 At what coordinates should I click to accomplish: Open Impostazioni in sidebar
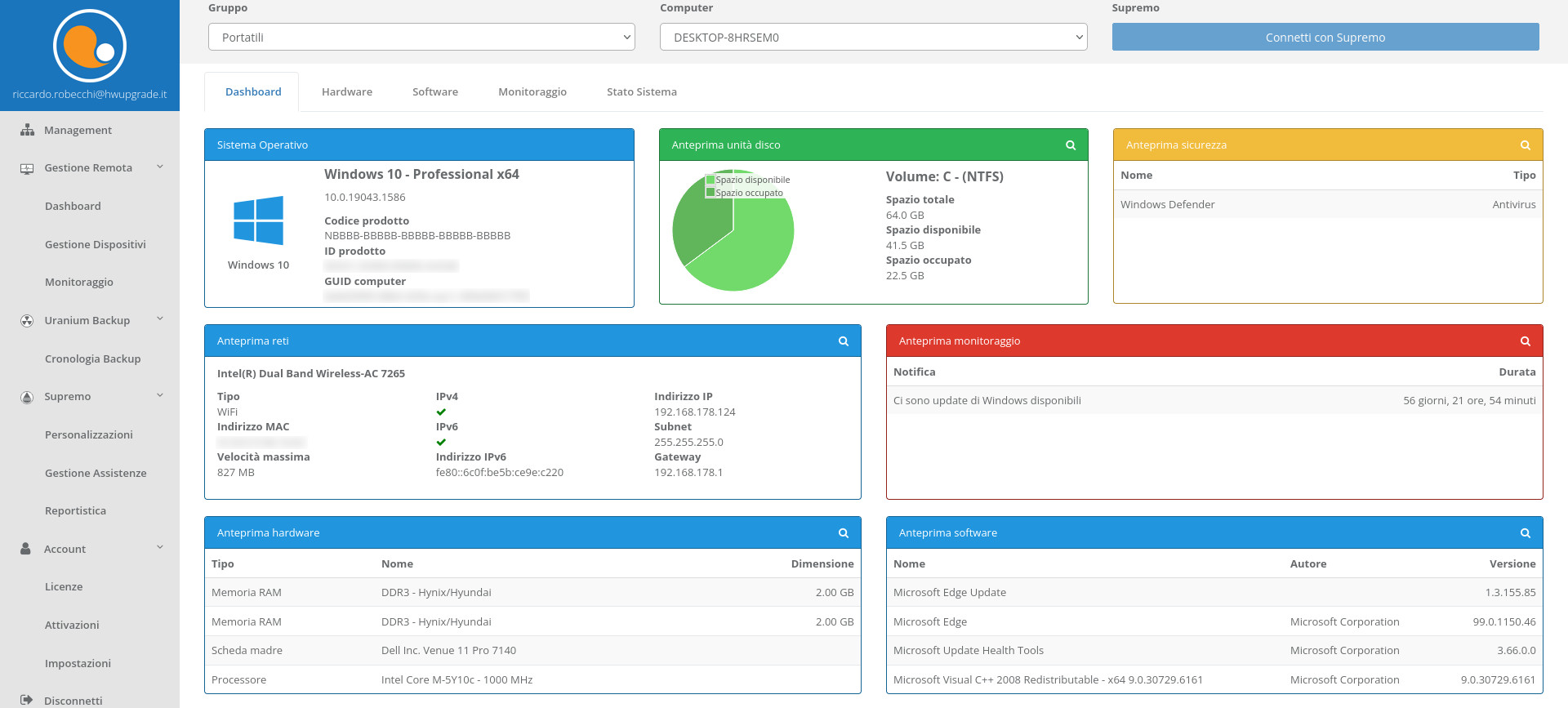pyautogui.click(x=78, y=664)
